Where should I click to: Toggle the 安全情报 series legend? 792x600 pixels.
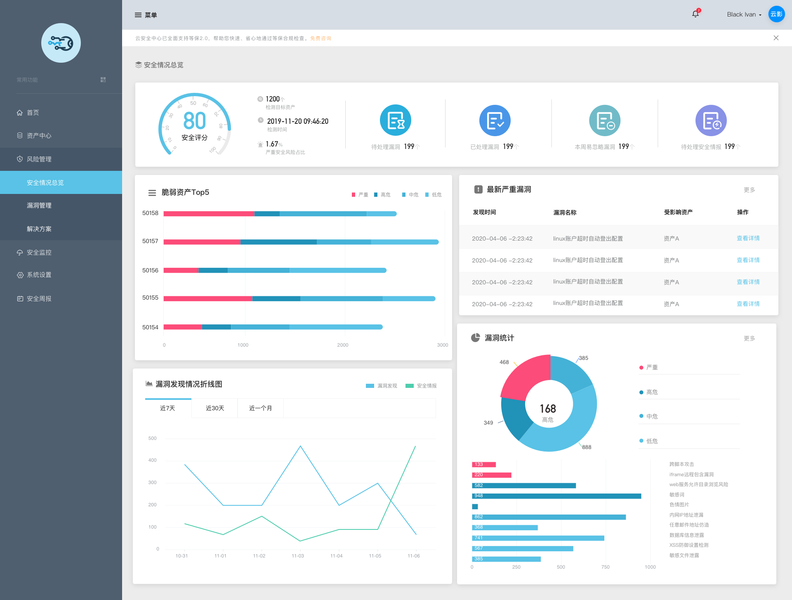click(x=421, y=385)
